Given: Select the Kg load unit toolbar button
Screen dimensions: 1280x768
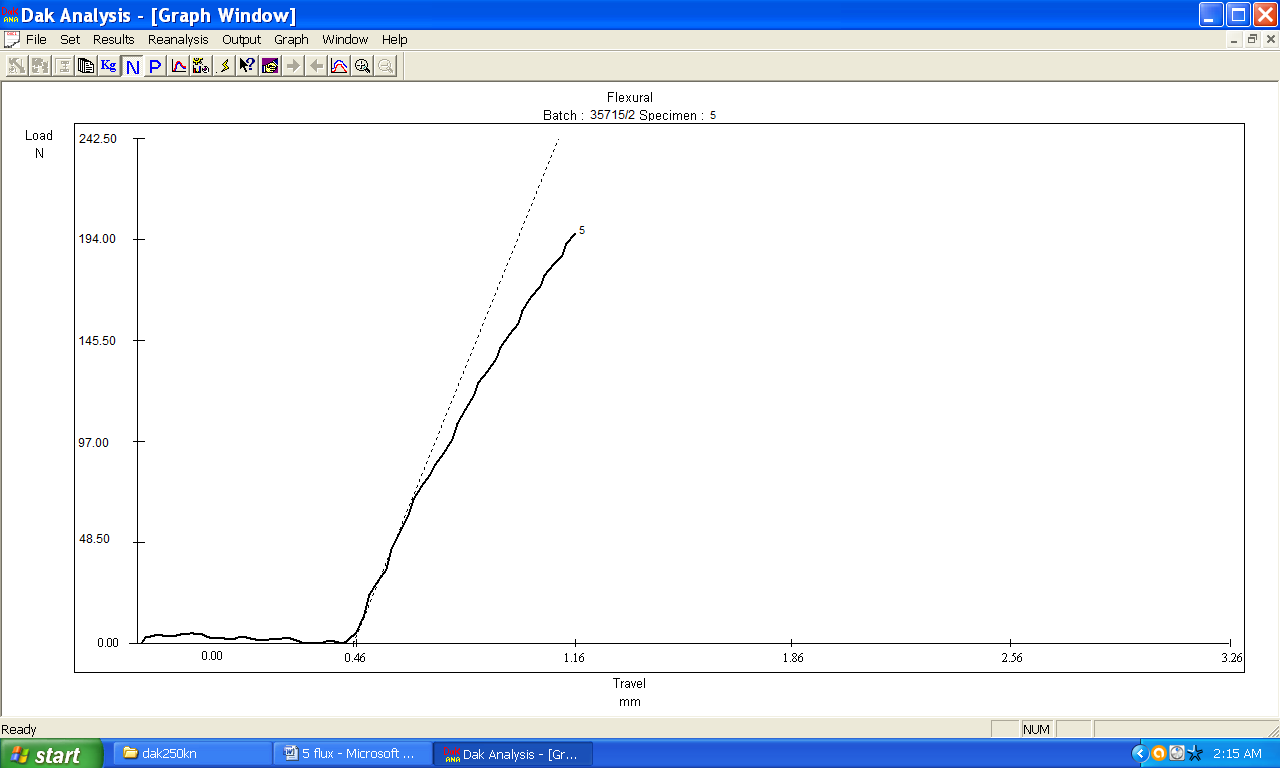Looking at the screenshot, I should pyautogui.click(x=109, y=66).
